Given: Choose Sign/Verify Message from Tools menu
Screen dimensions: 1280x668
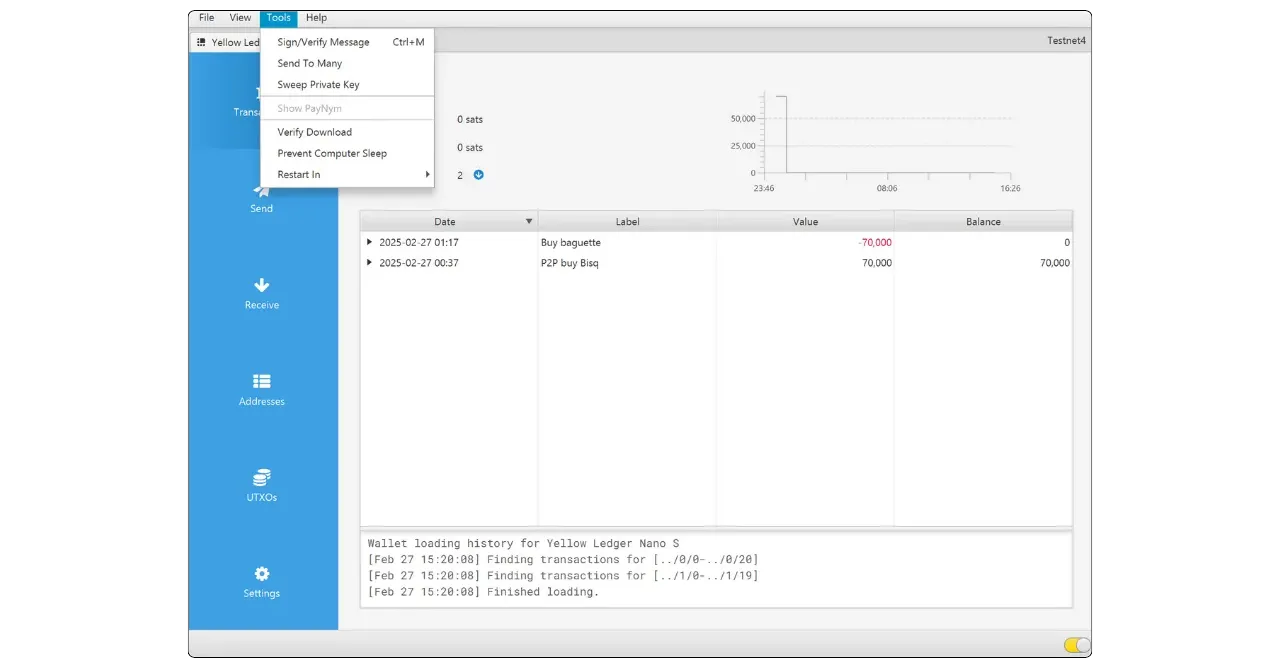Looking at the screenshot, I should (x=323, y=42).
